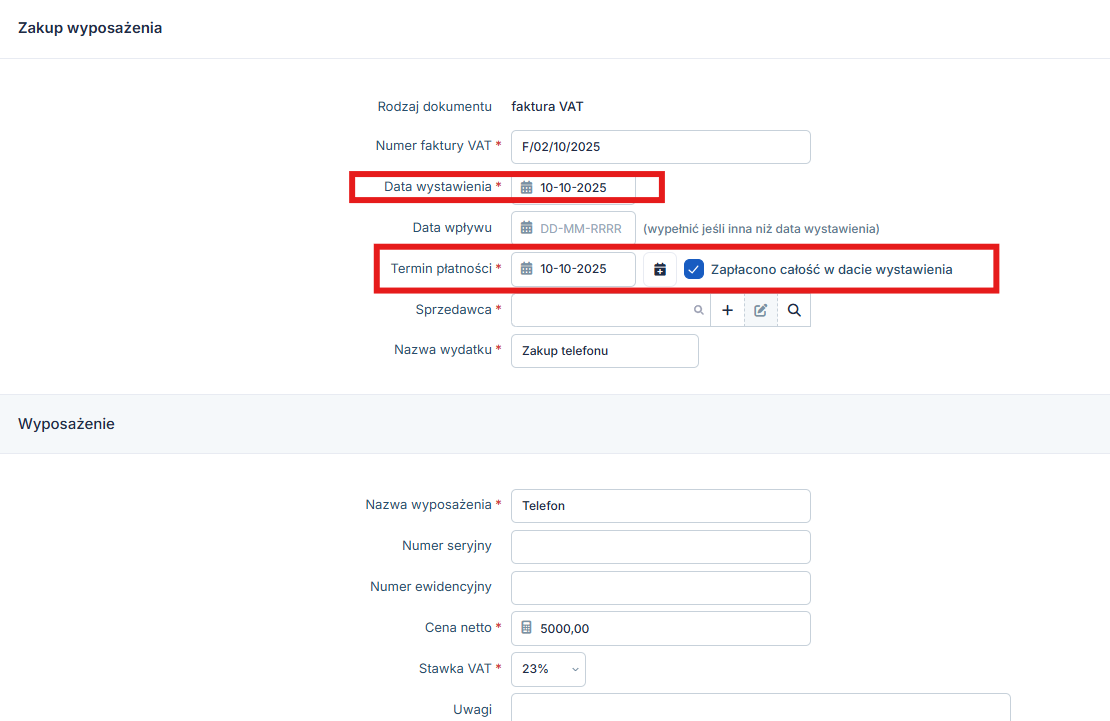Click the Data wystawienia date value

(573, 187)
